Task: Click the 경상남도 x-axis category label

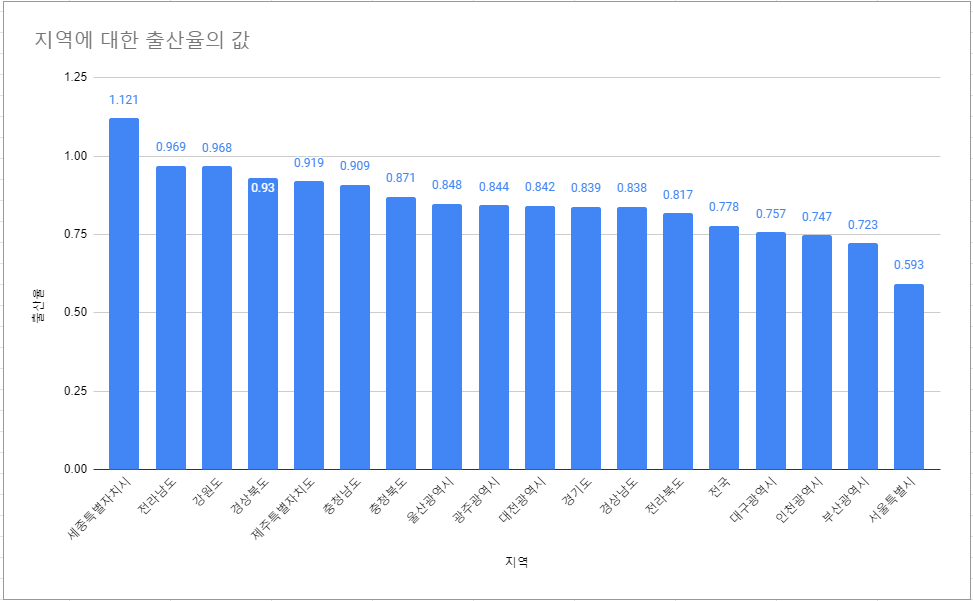Action: click(x=619, y=496)
